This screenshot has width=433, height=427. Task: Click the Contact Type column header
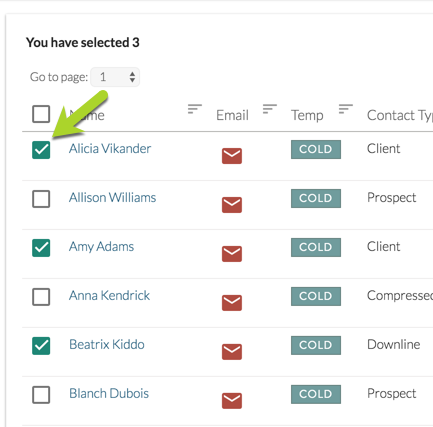pos(400,116)
